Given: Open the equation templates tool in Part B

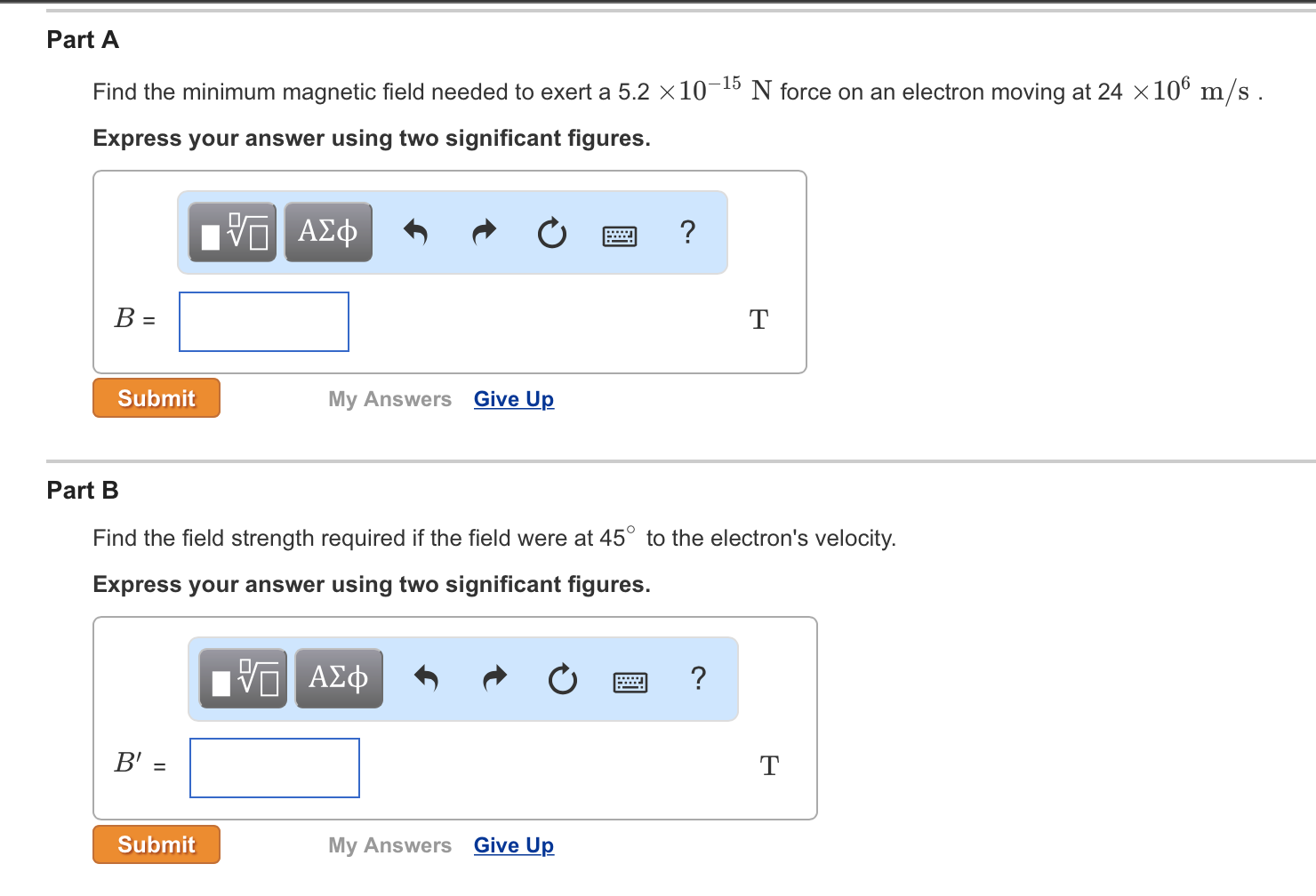Looking at the screenshot, I should pos(243,678).
